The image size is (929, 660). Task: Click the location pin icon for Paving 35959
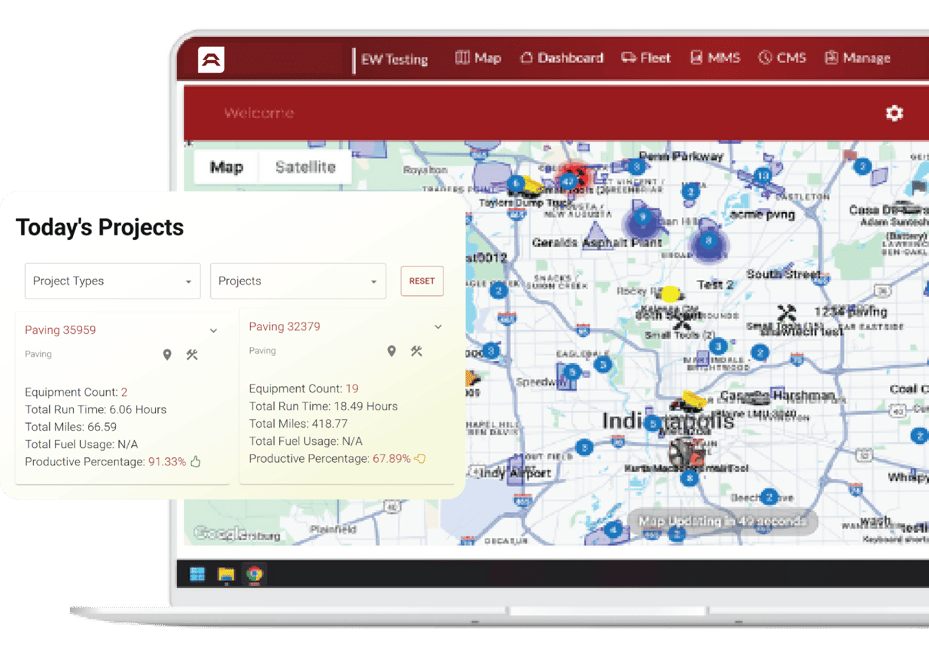click(167, 354)
